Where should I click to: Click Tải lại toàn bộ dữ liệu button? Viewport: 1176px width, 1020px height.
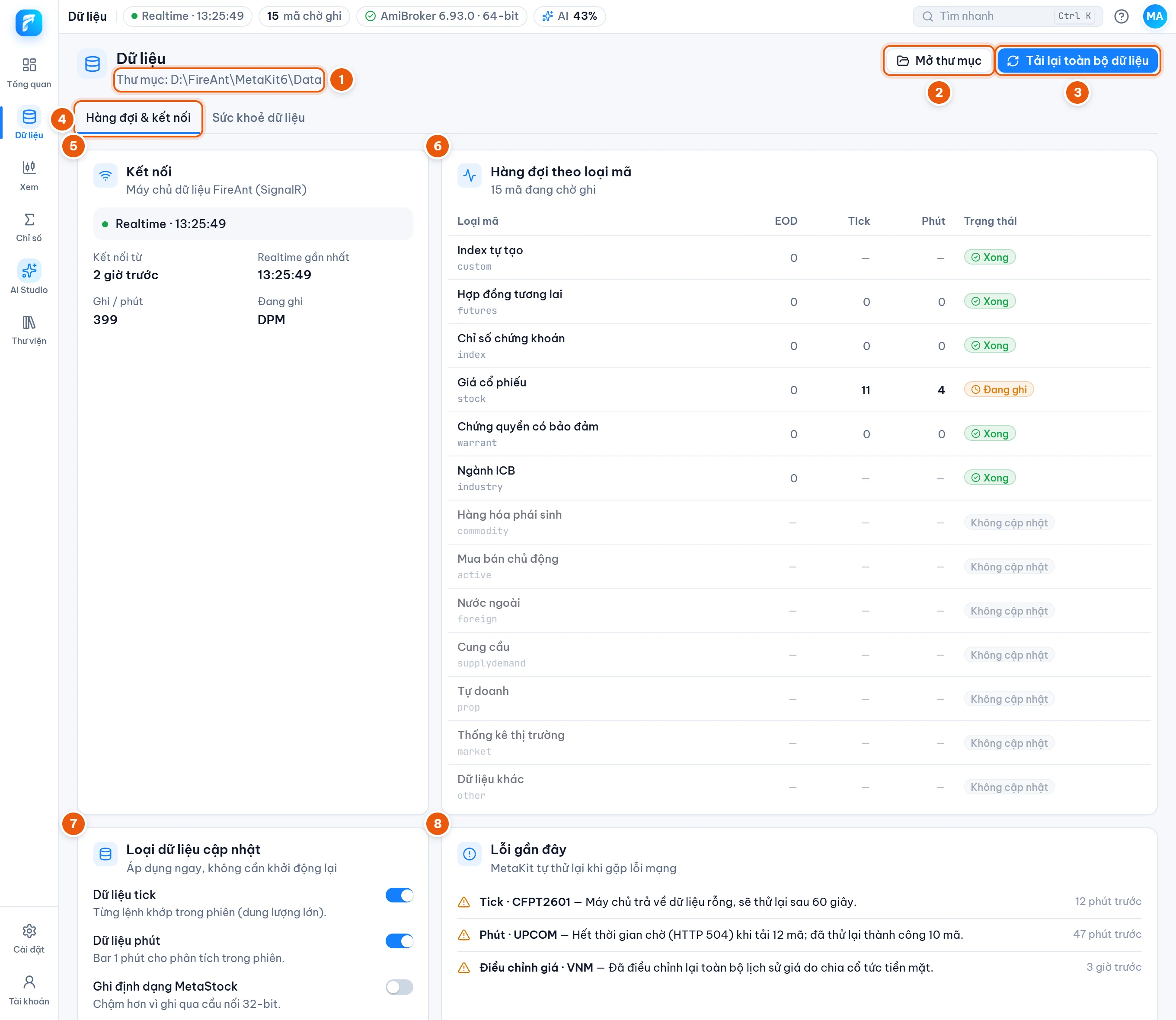pos(1077,61)
